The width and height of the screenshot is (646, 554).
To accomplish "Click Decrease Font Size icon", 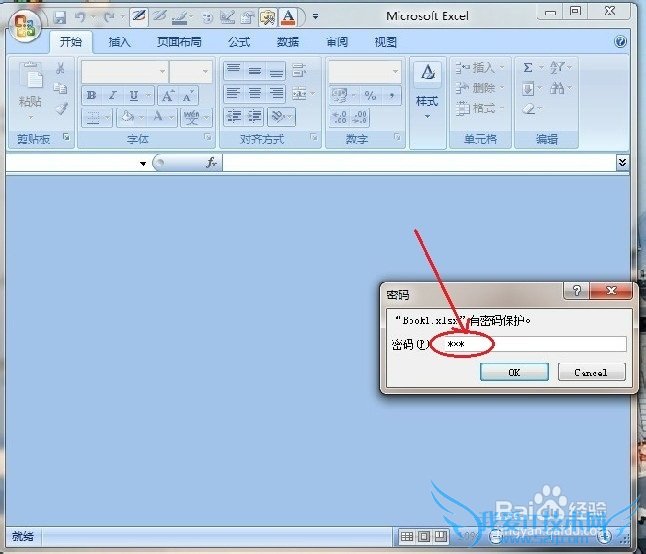I will [188, 96].
